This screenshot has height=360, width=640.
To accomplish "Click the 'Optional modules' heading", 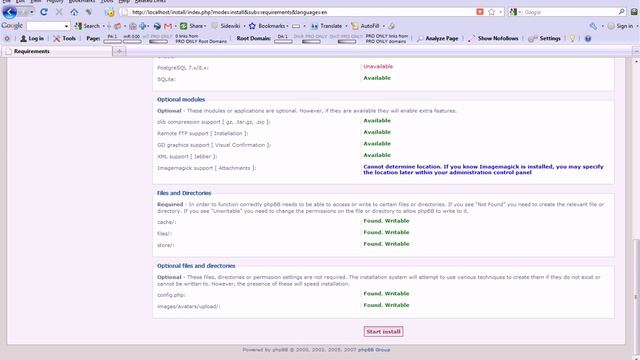I will click(x=181, y=100).
